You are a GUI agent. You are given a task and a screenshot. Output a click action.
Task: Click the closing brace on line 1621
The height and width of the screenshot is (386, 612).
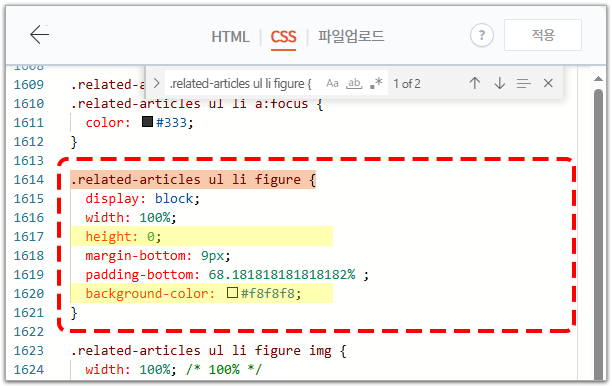tap(74, 313)
